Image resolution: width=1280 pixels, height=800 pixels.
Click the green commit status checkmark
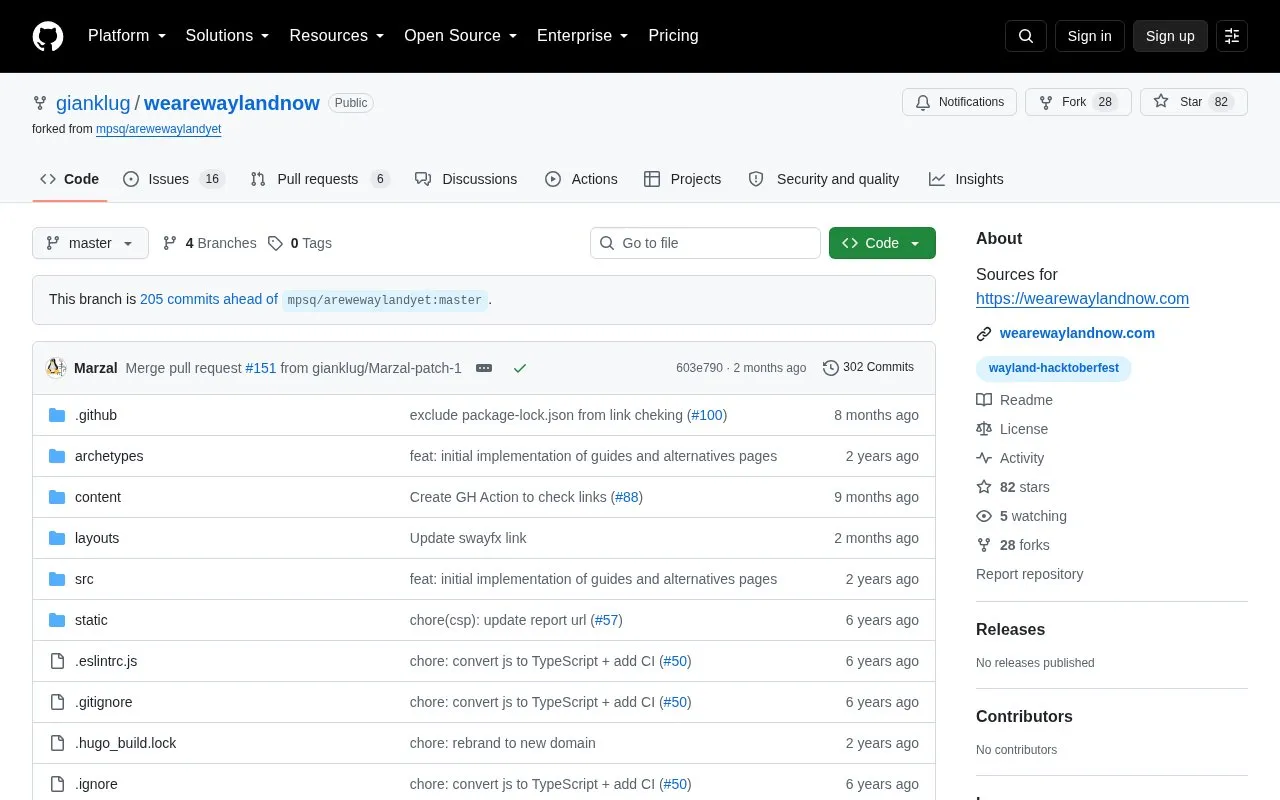click(520, 368)
